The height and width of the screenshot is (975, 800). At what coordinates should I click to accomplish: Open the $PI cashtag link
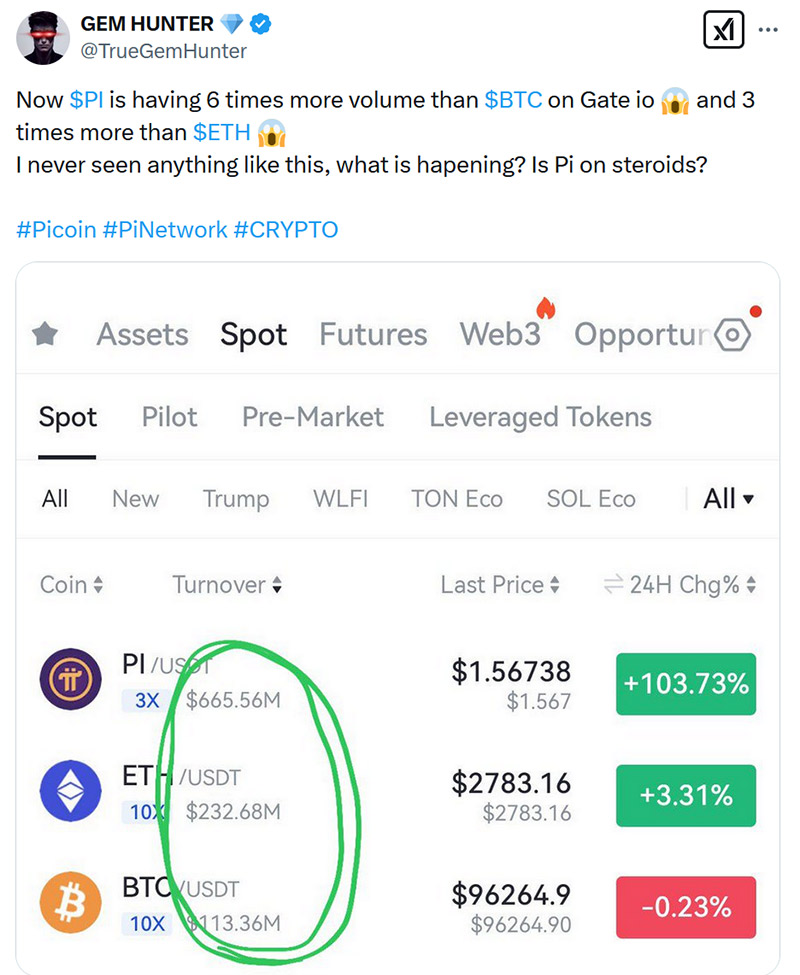tap(86, 99)
